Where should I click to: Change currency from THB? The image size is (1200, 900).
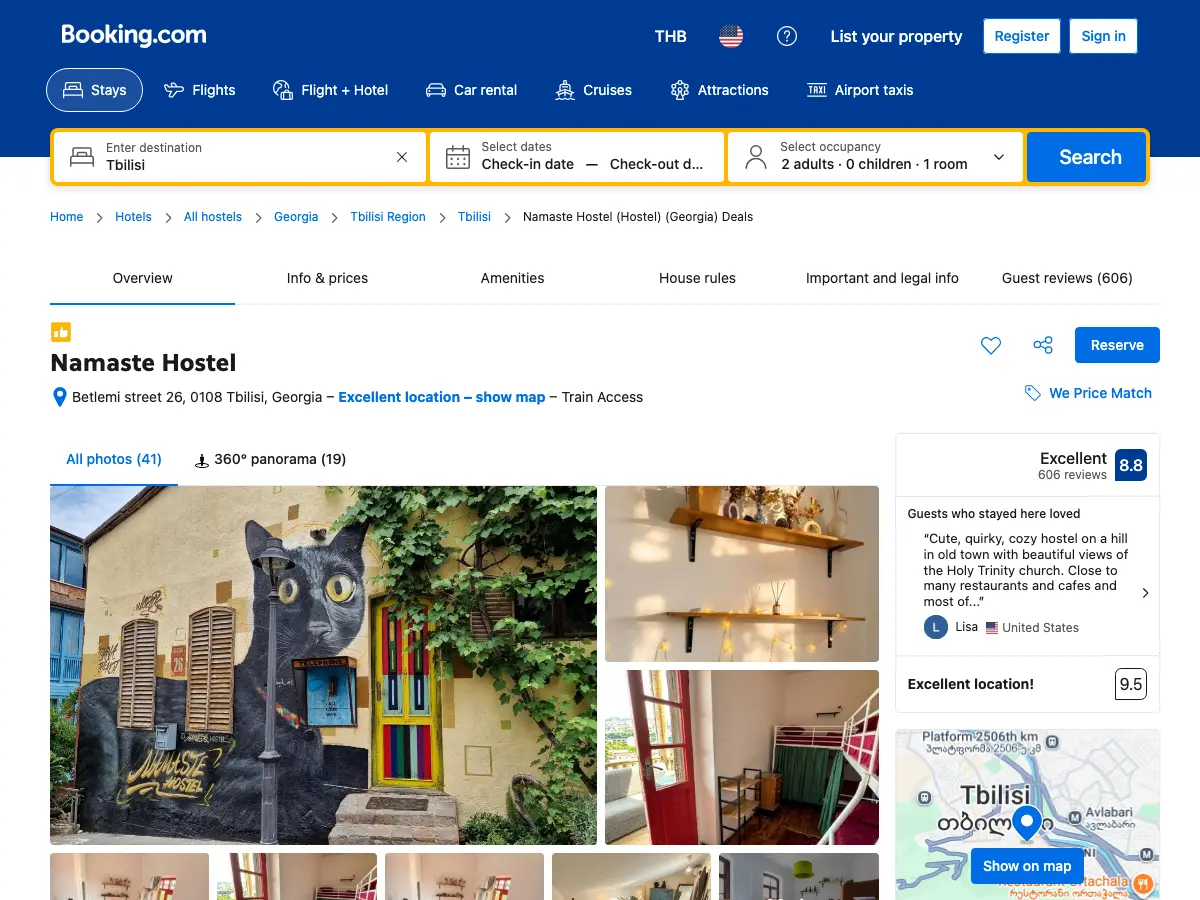pyautogui.click(x=671, y=36)
